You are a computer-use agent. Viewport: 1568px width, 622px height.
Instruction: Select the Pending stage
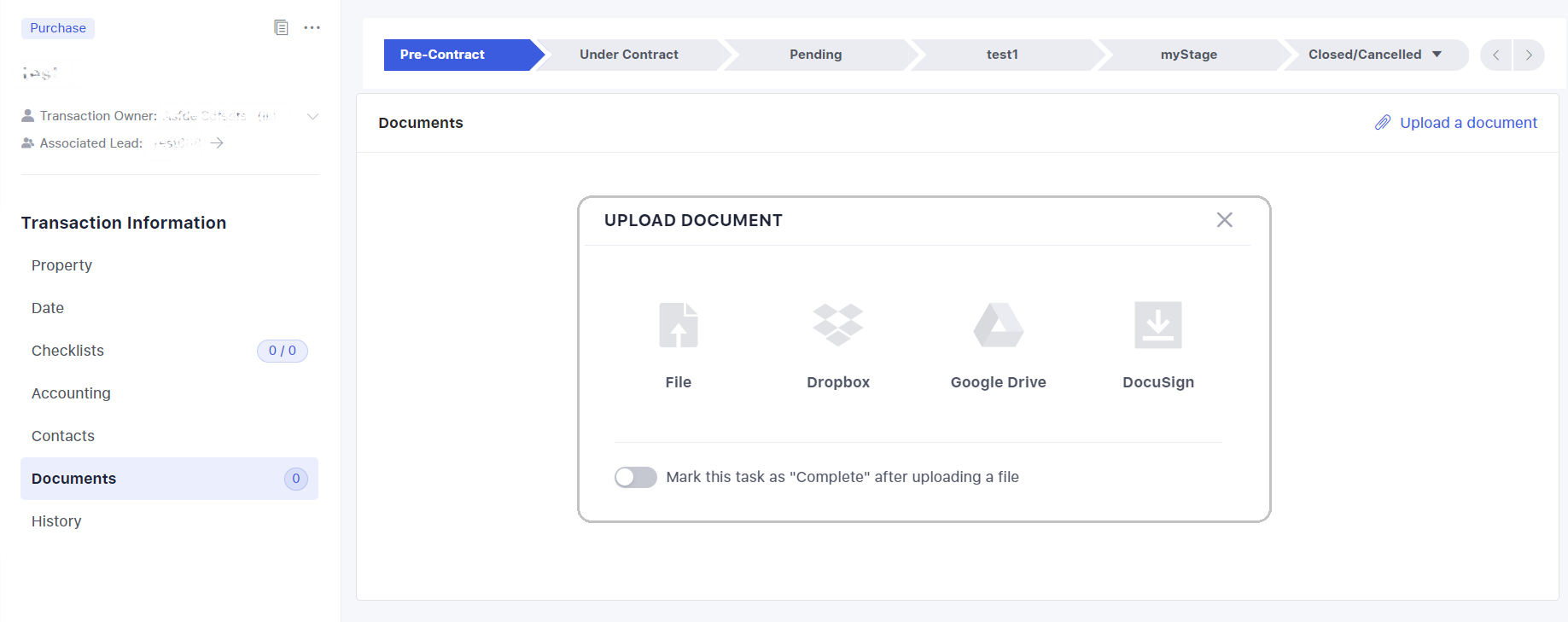(815, 55)
